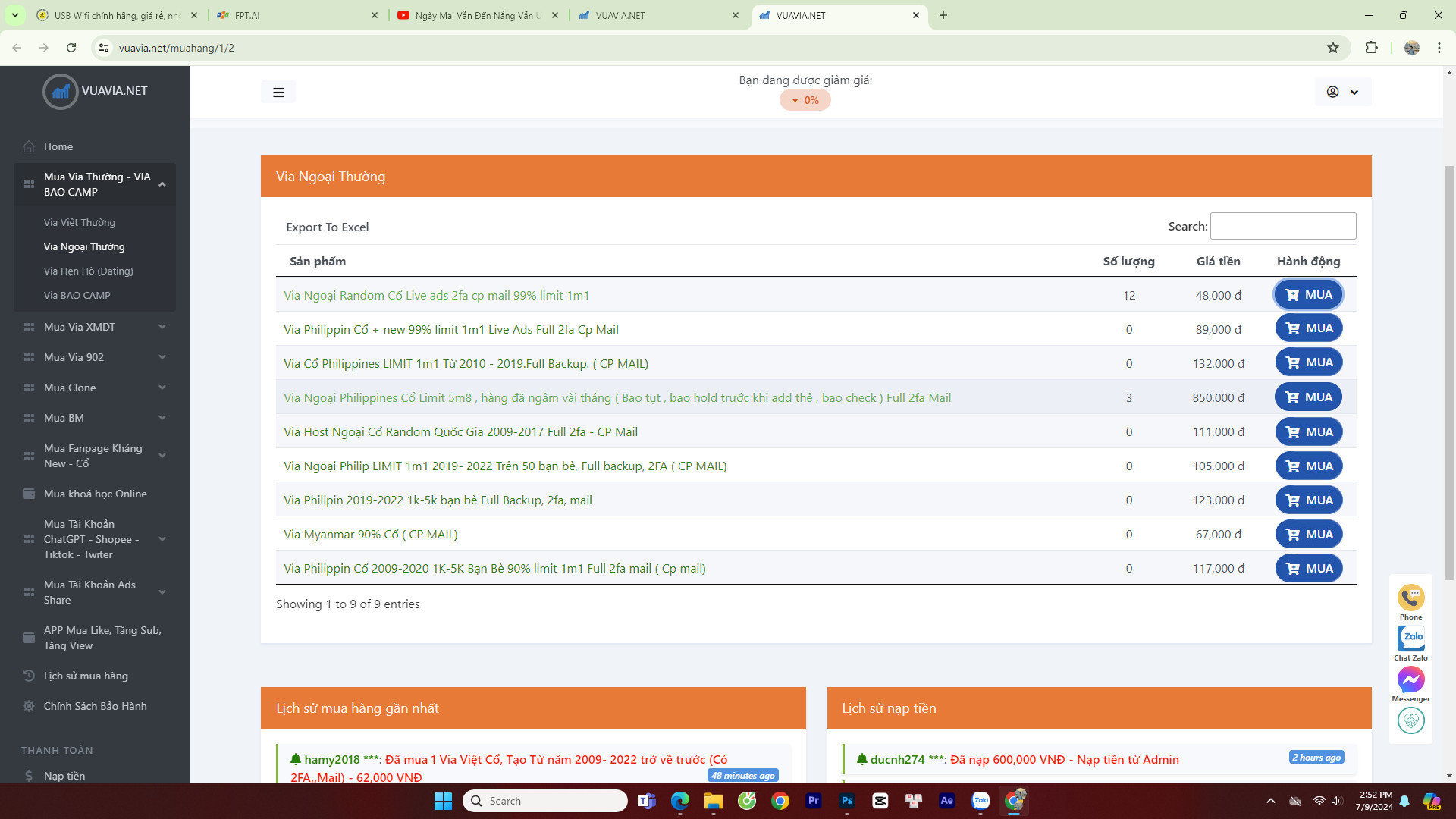Click the round teal icon below Messenger
1456x819 pixels.
click(x=1410, y=720)
